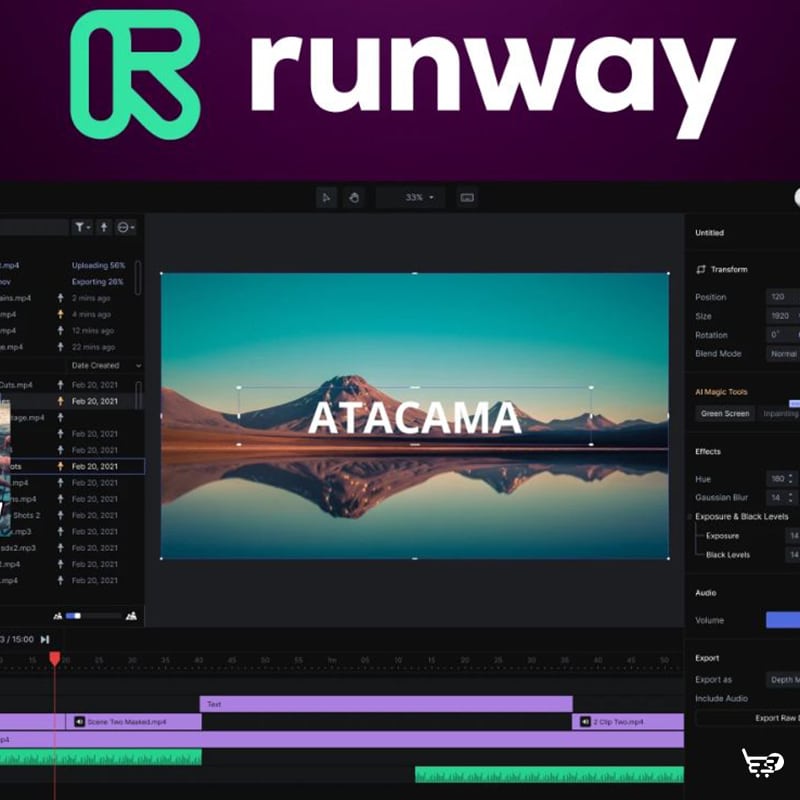The height and width of the screenshot is (800, 800).
Task: Select the purple Text clip on the timeline
Action: [x=386, y=704]
